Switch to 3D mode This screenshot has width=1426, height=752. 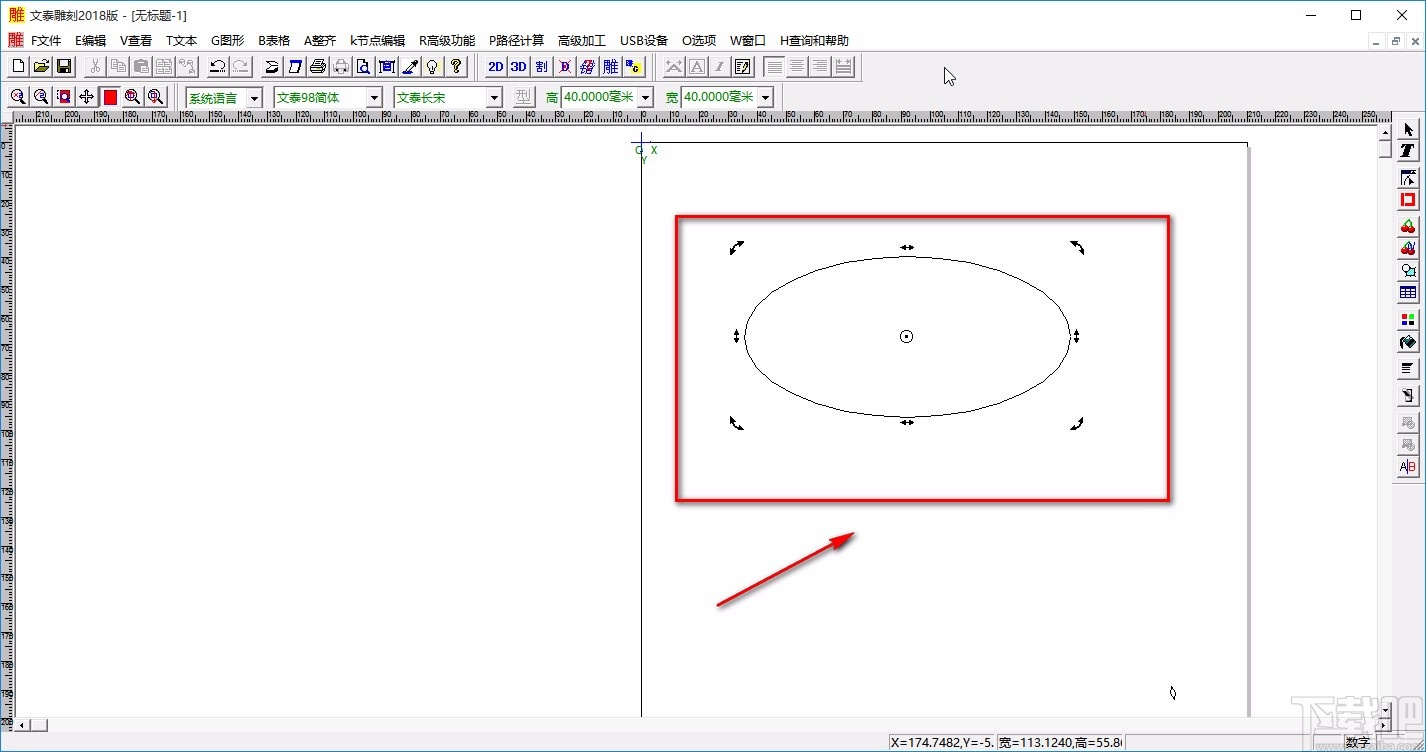coord(518,67)
